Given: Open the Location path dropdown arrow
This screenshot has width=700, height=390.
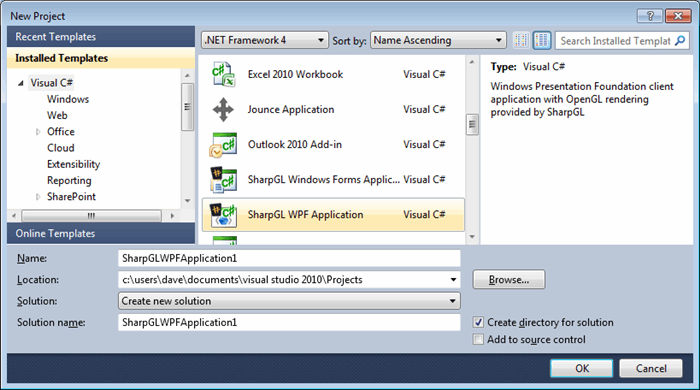Looking at the screenshot, I should [x=453, y=280].
